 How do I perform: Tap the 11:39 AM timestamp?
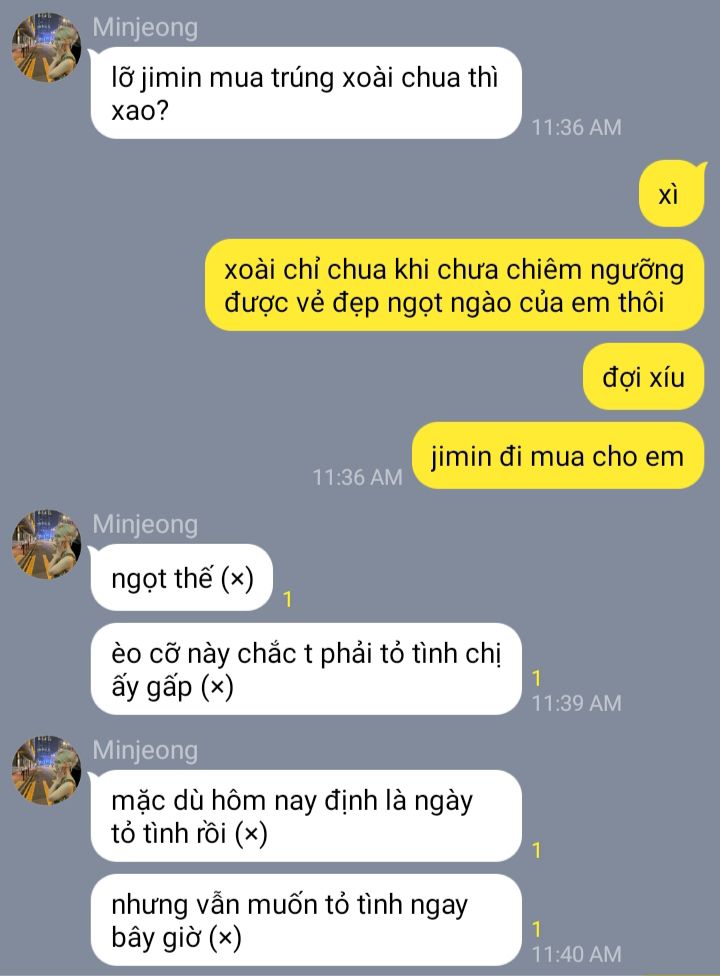[576, 703]
